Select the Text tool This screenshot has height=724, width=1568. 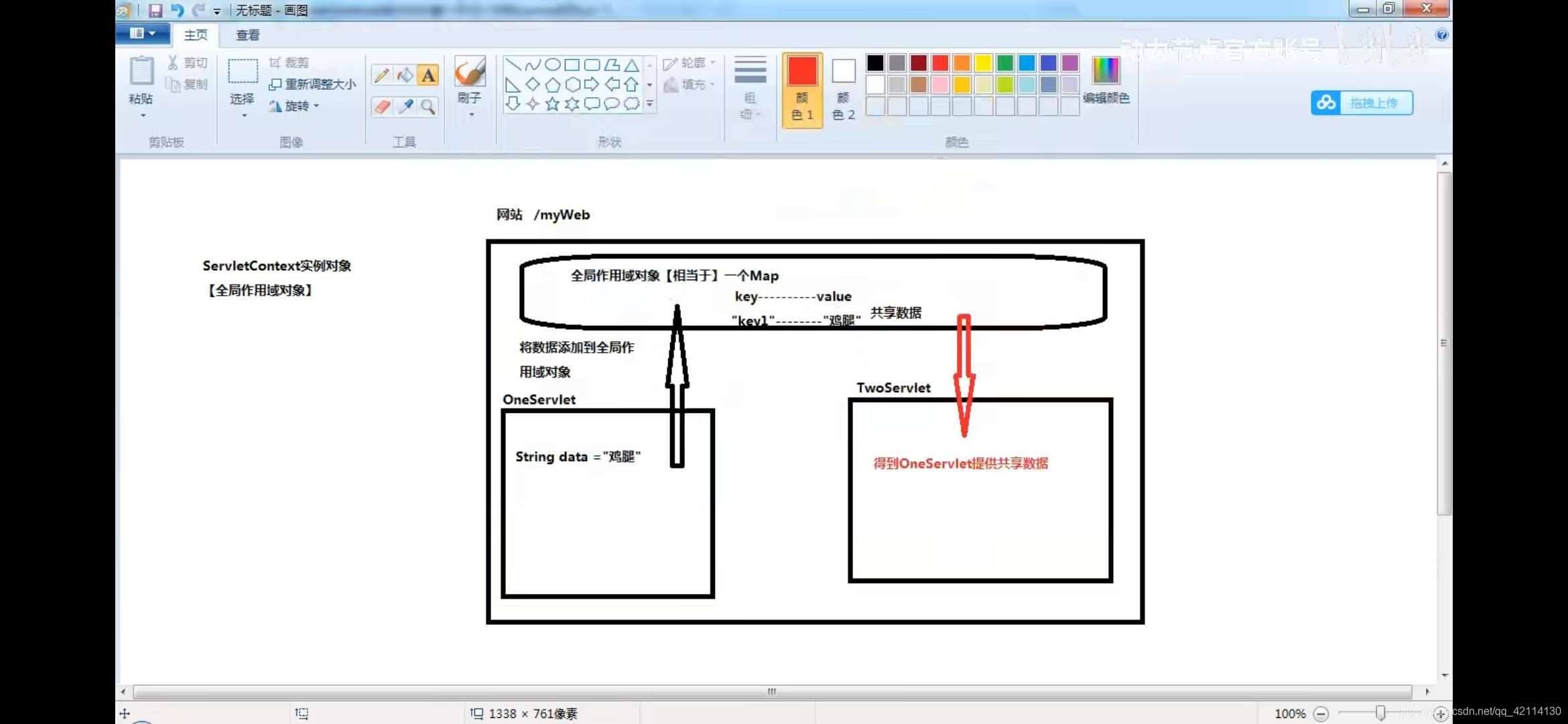(428, 75)
